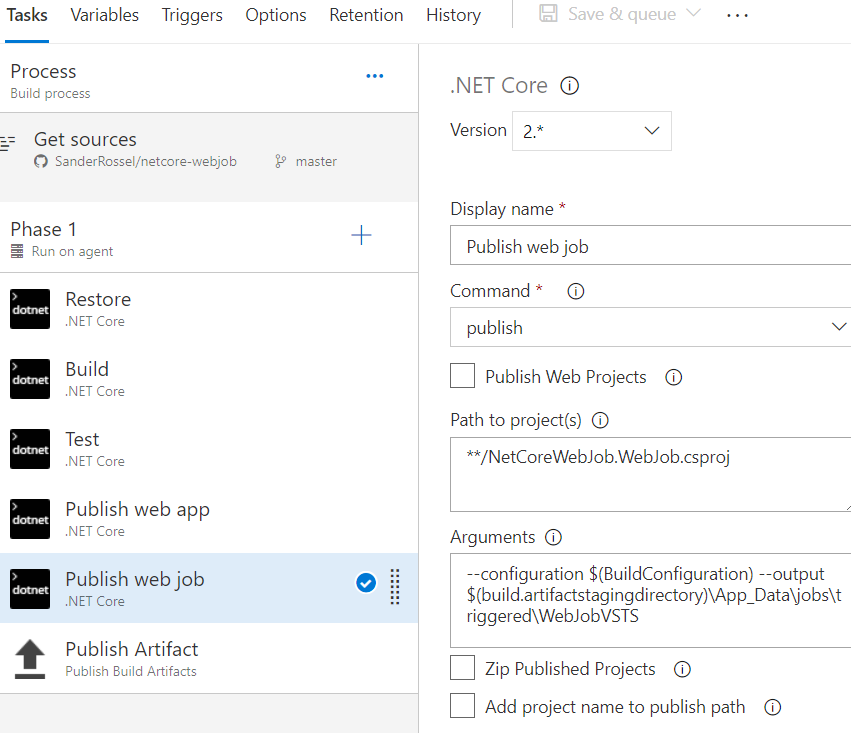851x733 pixels.
Task: Open the Process ellipsis menu
Action: point(374,75)
